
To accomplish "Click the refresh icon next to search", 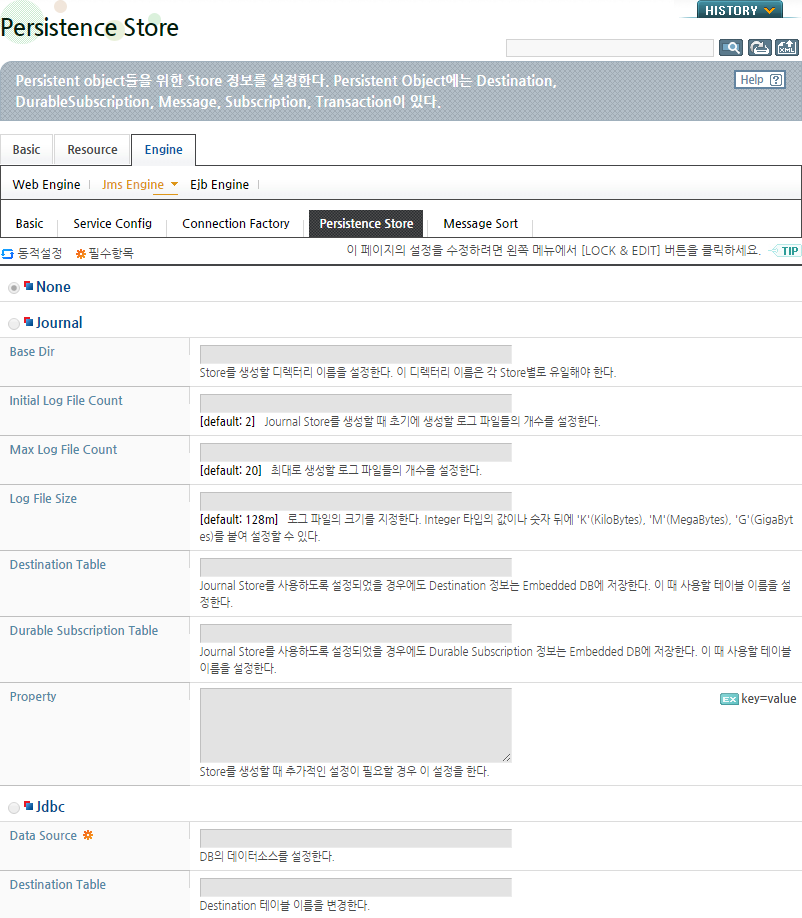I will (x=759, y=47).
